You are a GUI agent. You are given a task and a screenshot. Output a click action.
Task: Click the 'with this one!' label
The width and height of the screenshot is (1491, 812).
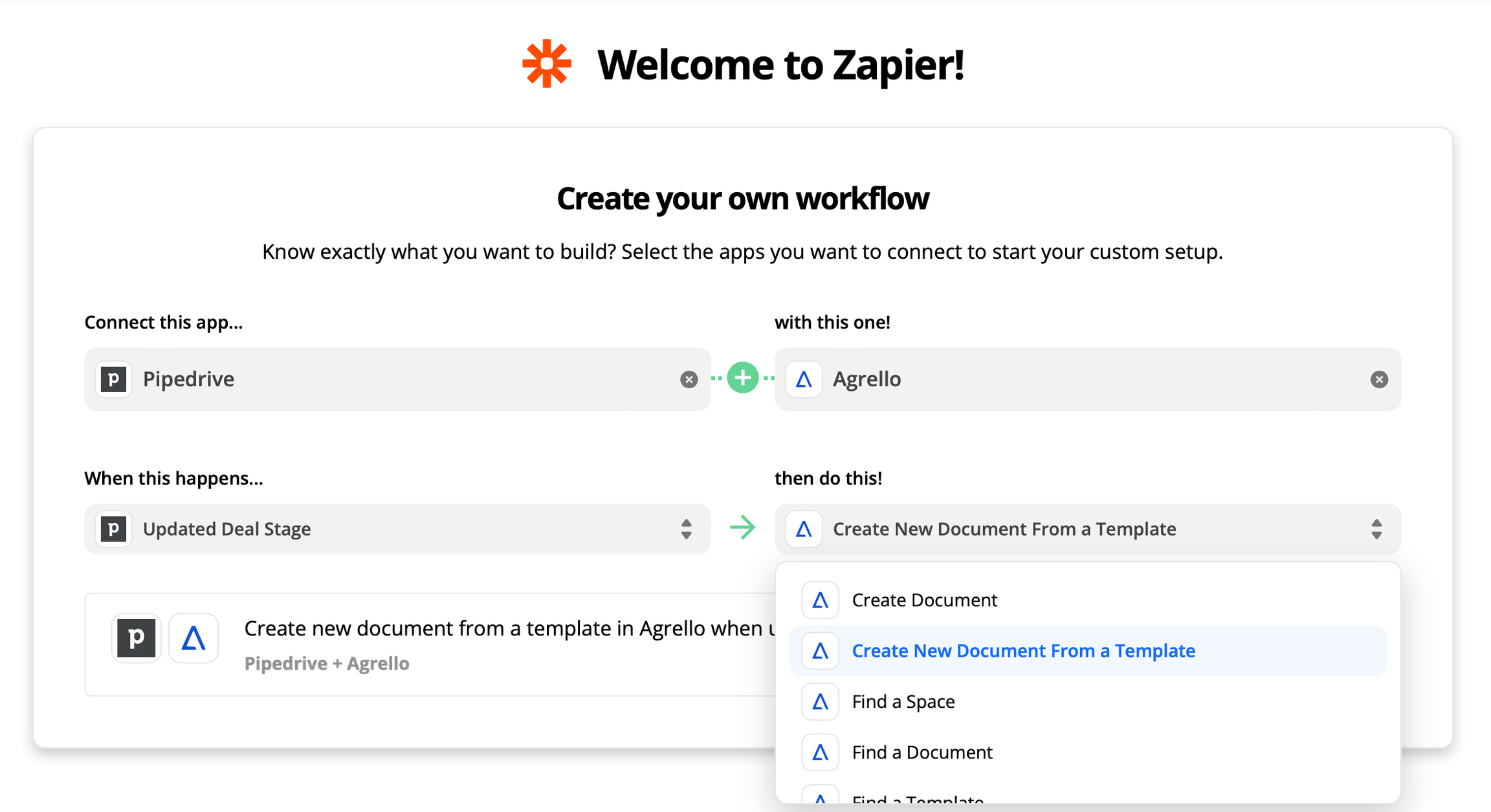(x=832, y=322)
